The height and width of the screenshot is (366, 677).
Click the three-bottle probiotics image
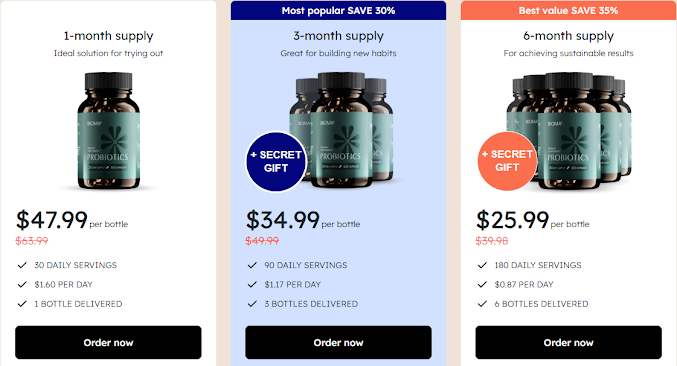point(341,129)
